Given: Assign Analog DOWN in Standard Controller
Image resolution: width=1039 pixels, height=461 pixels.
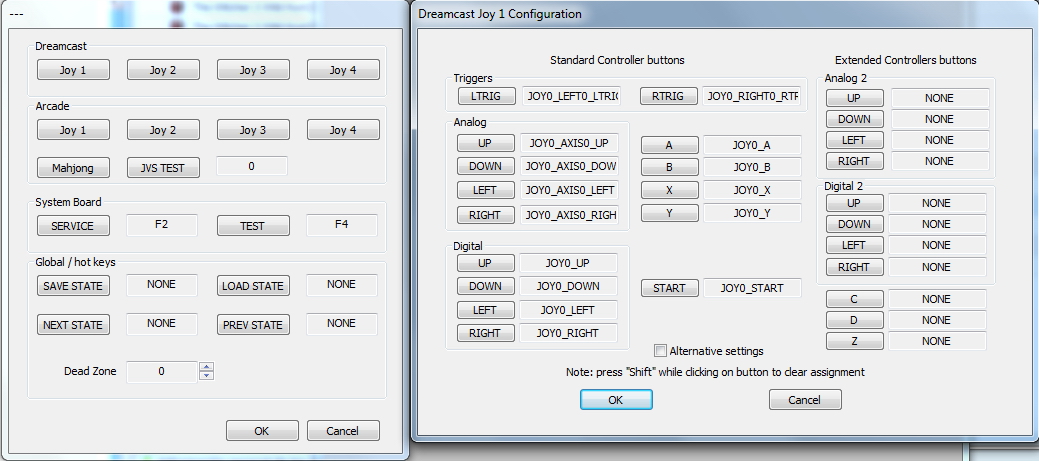Looking at the screenshot, I should click(x=485, y=166).
